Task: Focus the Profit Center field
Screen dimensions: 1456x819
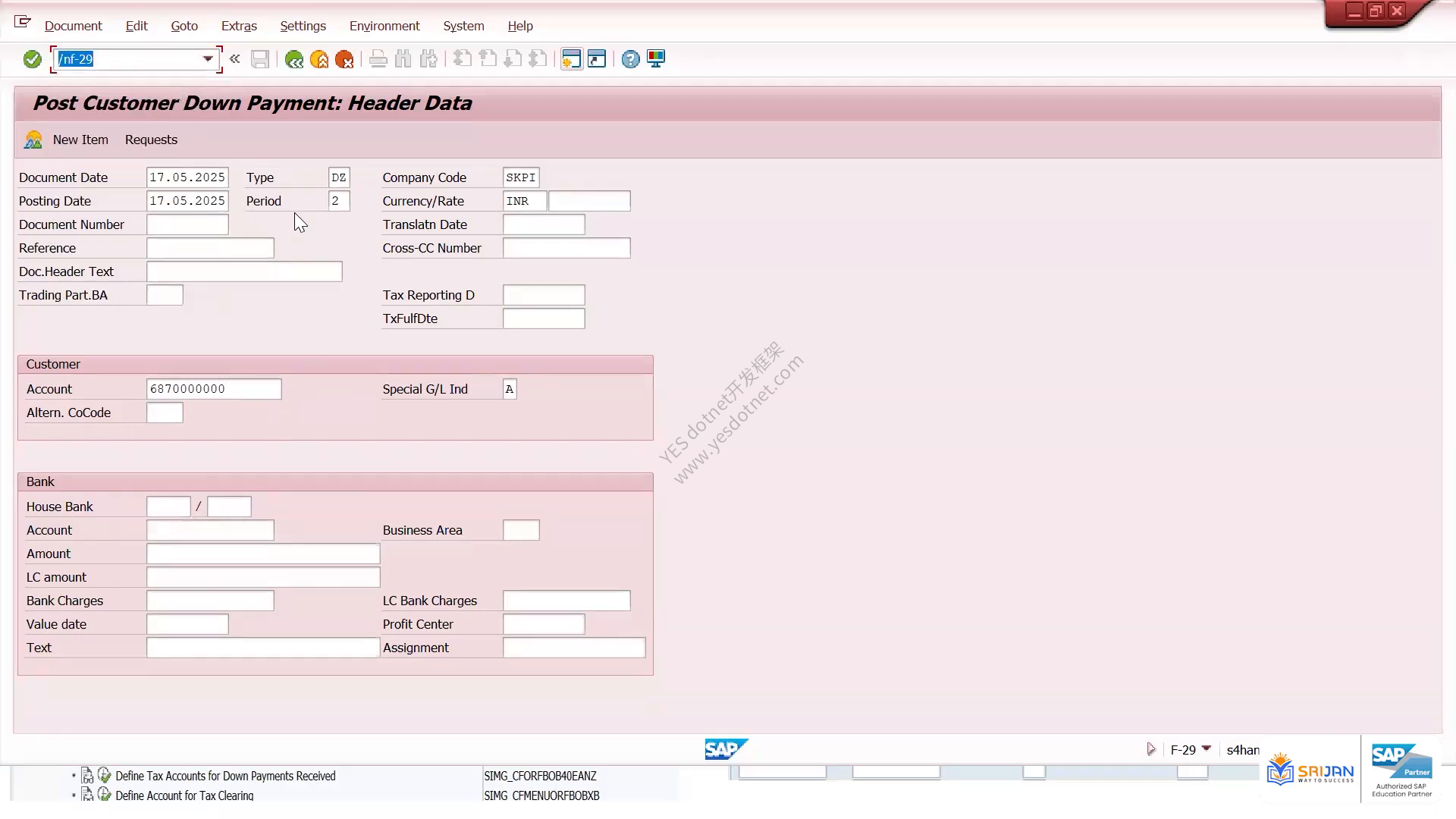Action: pyautogui.click(x=544, y=624)
